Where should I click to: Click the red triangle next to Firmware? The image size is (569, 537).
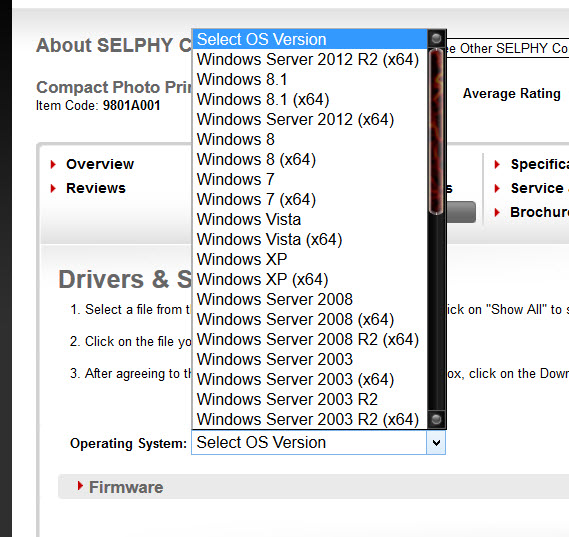tap(80, 485)
